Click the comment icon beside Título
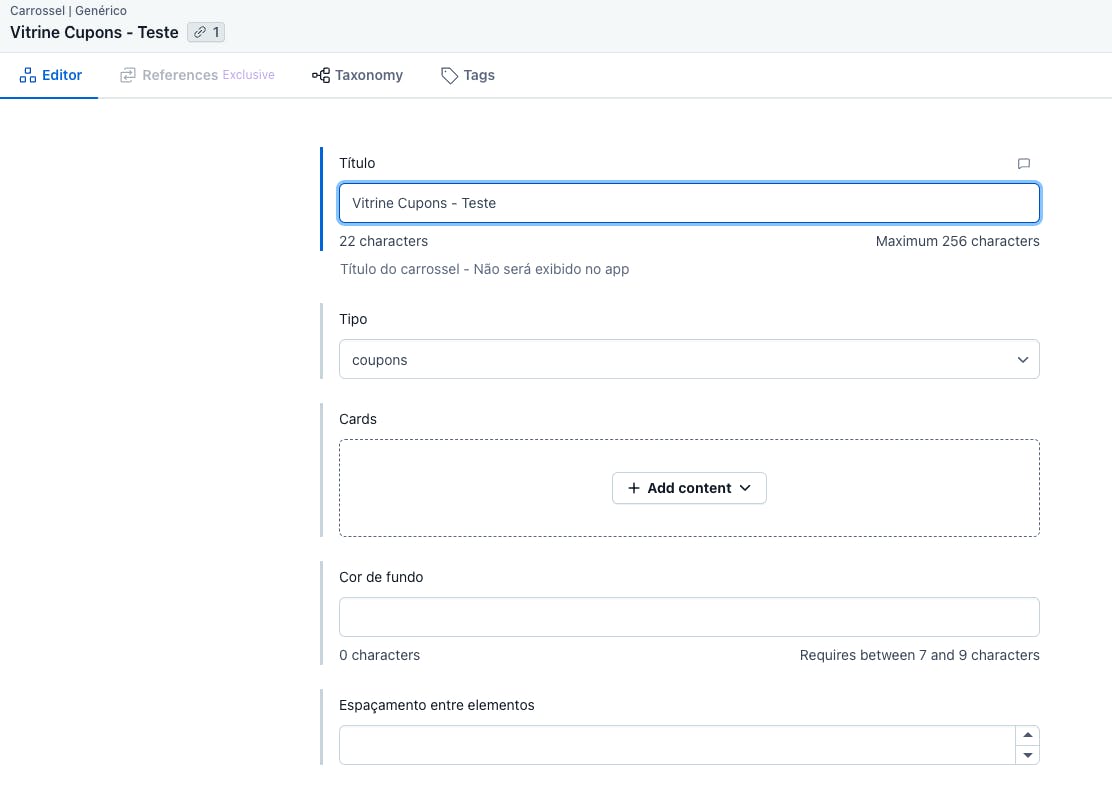Image resolution: width=1112 pixels, height=799 pixels. click(x=1023, y=164)
